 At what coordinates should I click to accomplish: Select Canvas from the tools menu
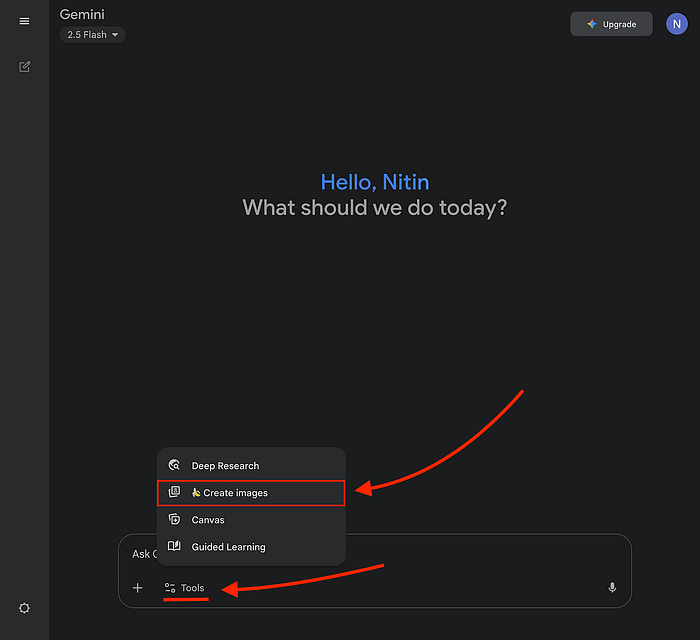[251, 520]
